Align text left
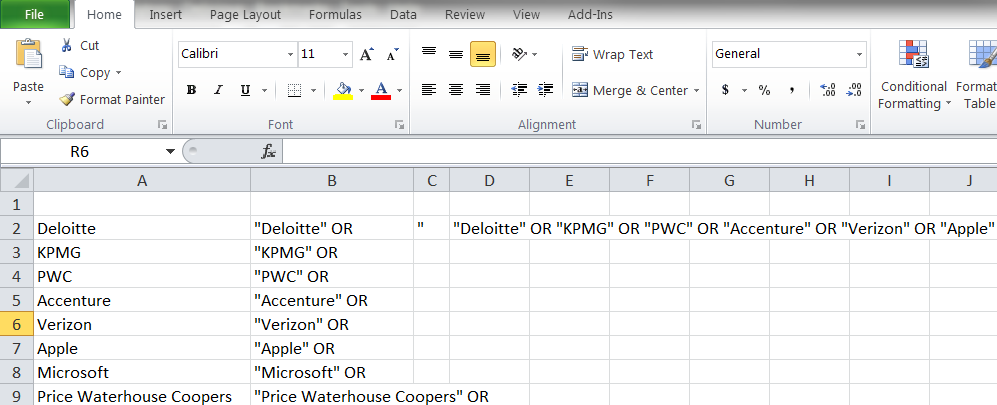The height and width of the screenshot is (405, 997). coord(429,90)
